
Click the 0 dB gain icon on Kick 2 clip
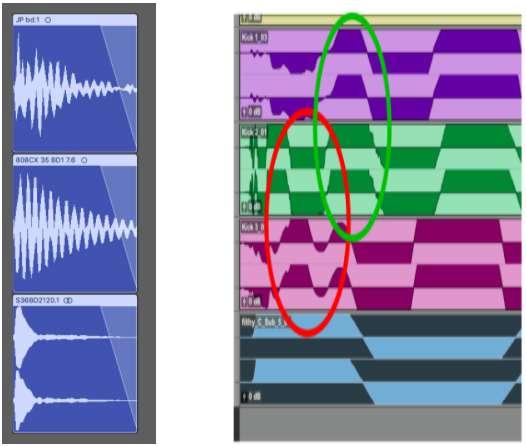pos(251,207)
